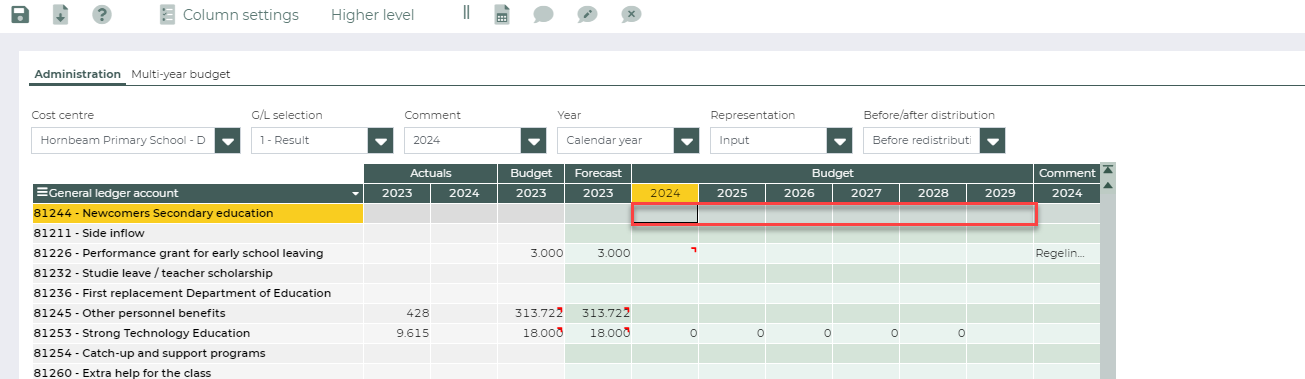Open Before/after distribution dropdown

pos(992,141)
